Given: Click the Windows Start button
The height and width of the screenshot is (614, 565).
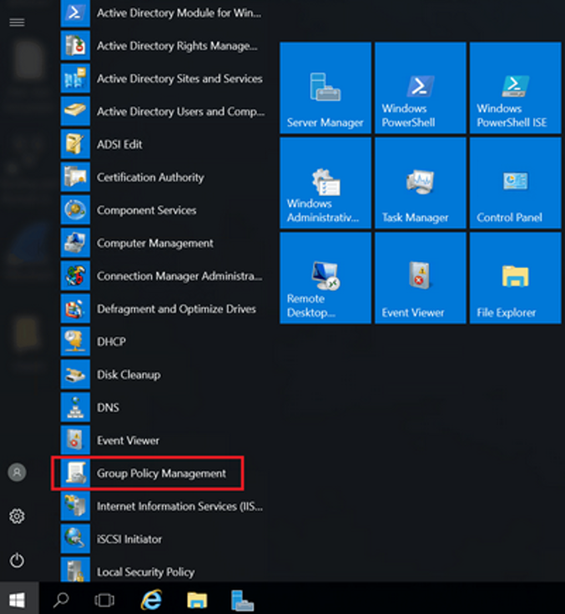Looking at the screenshot, I should (18, 599).
